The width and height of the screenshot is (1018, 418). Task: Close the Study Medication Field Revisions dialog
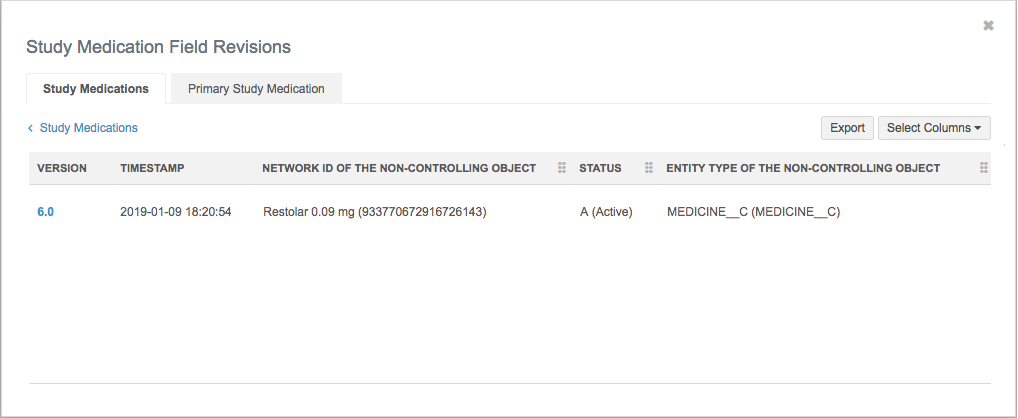tap(988, 26)
